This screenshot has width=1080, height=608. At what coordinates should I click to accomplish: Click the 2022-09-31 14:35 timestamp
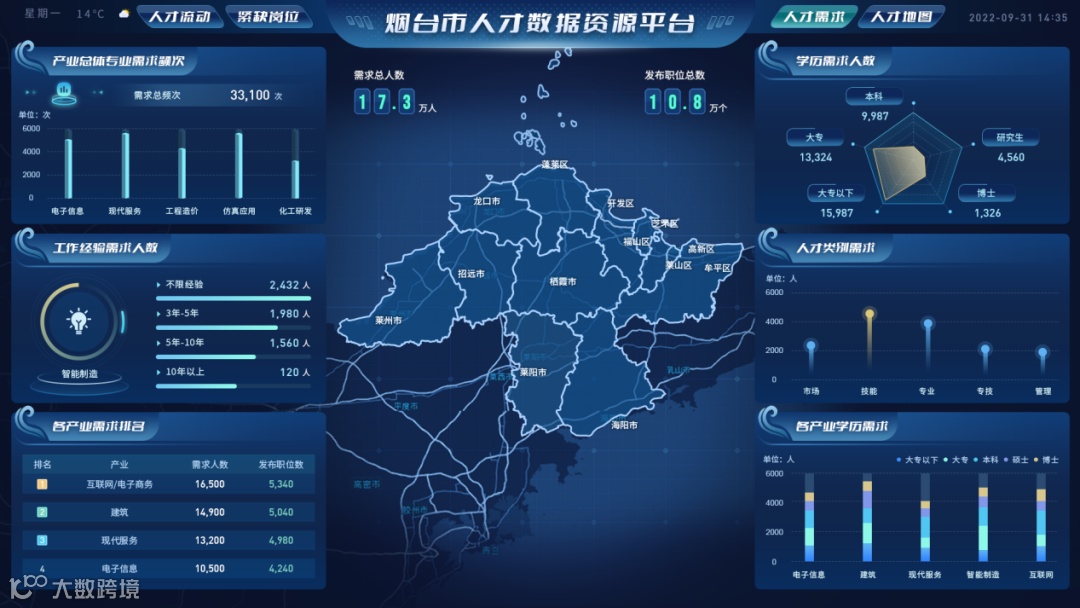(1017, 17)
